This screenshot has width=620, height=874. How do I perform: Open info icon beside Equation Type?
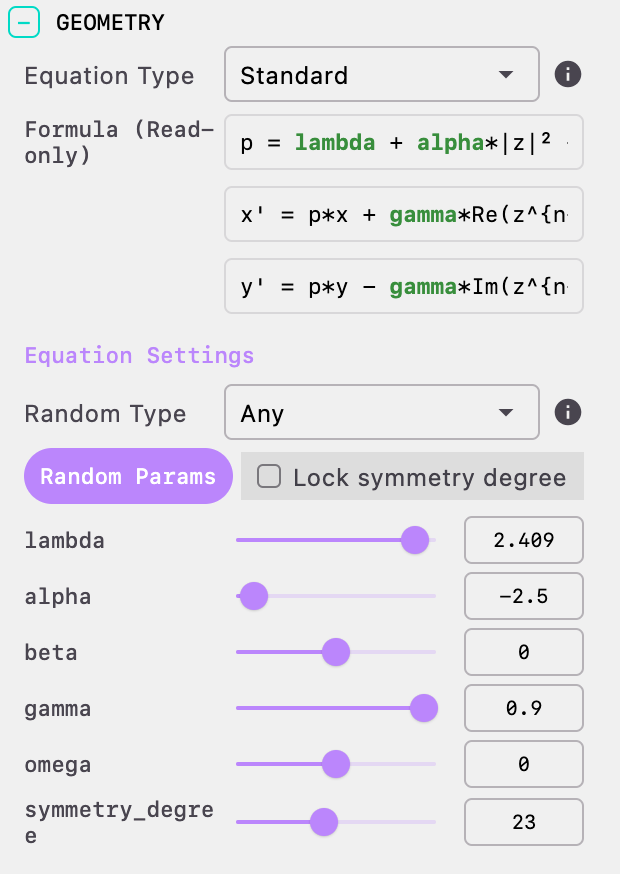[568, 74]
